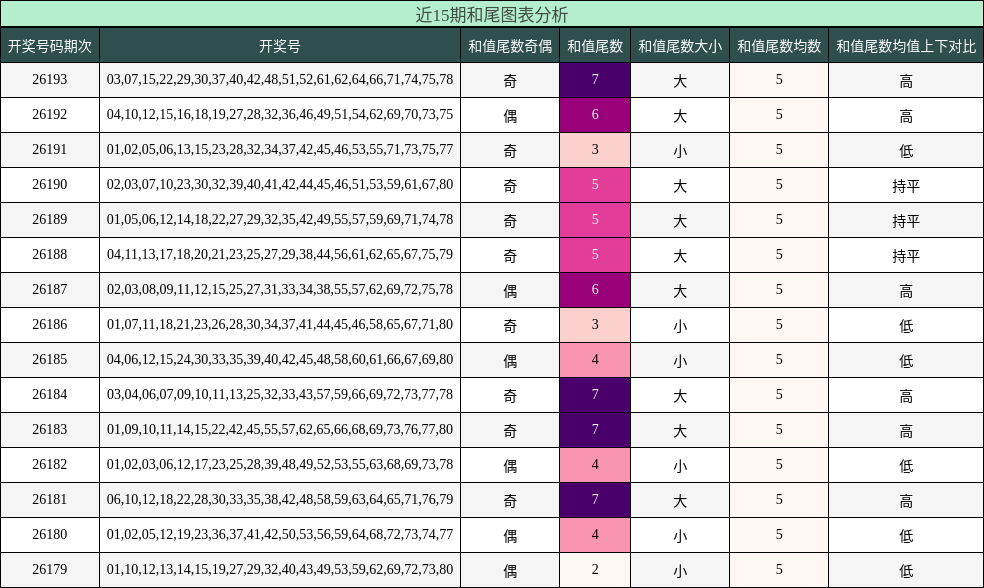Select the 和值尾数奇偶 column header

510,46
